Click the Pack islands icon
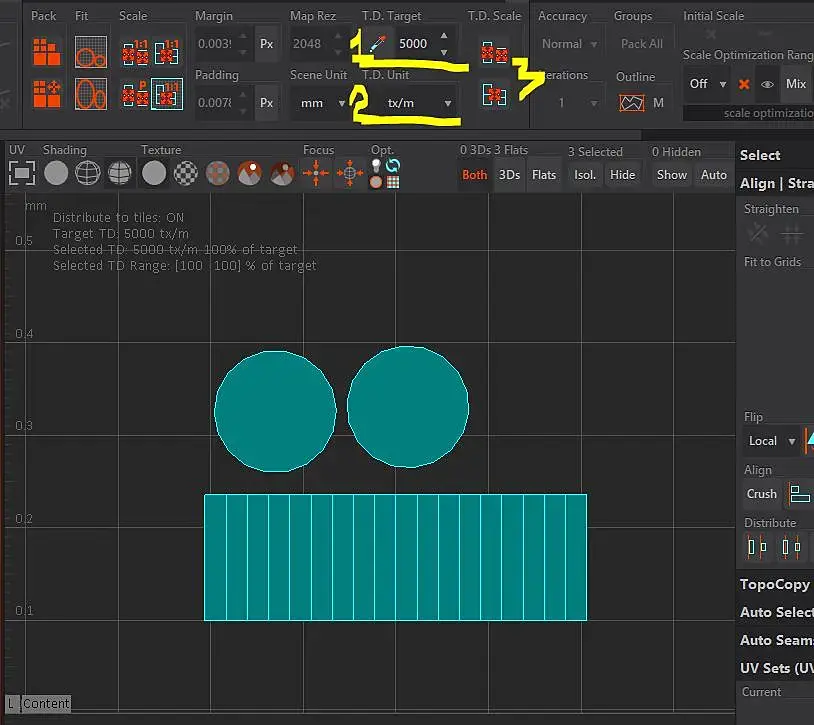The image size is (814, 725). click(47, 52)
